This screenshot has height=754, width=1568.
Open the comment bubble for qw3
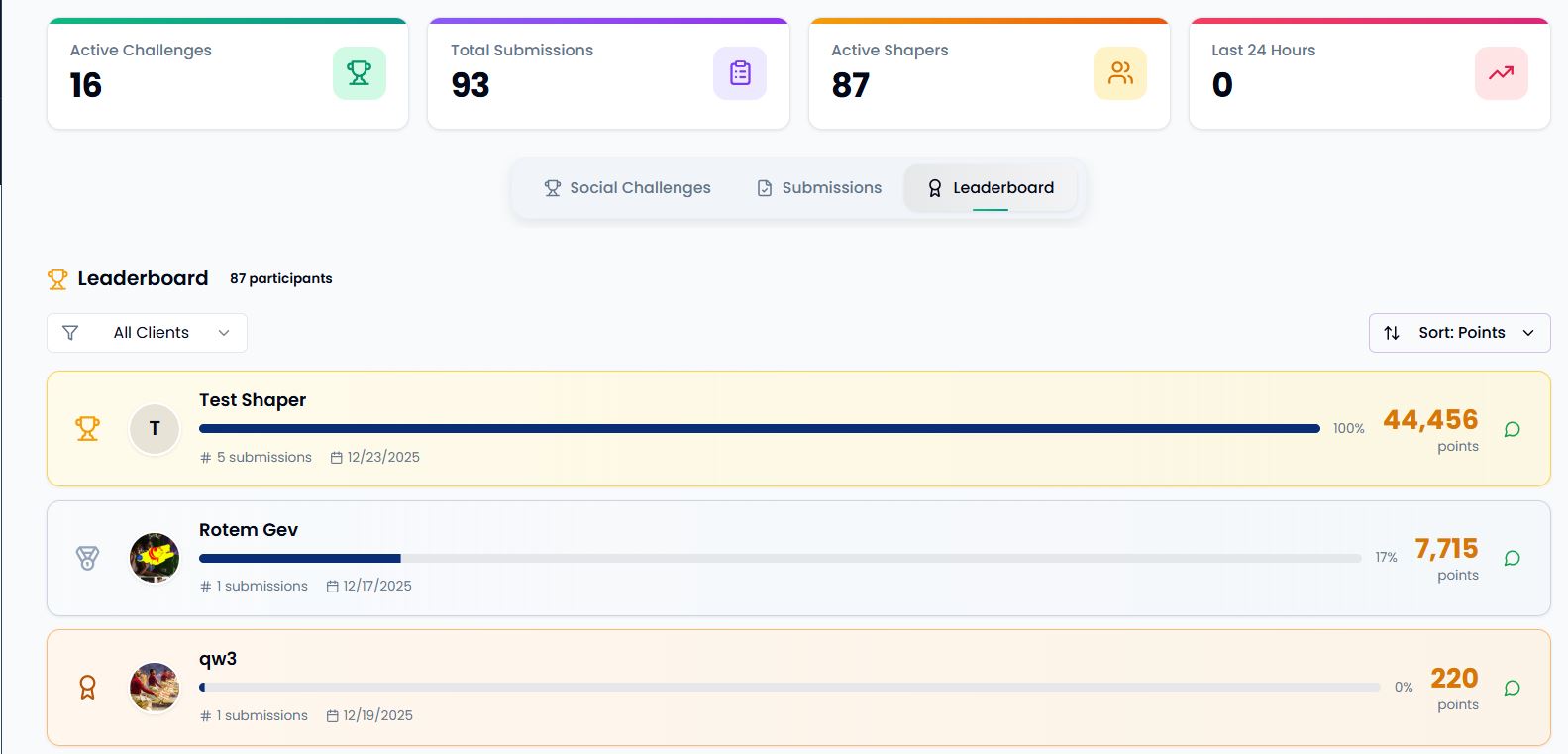point(1512,688)
